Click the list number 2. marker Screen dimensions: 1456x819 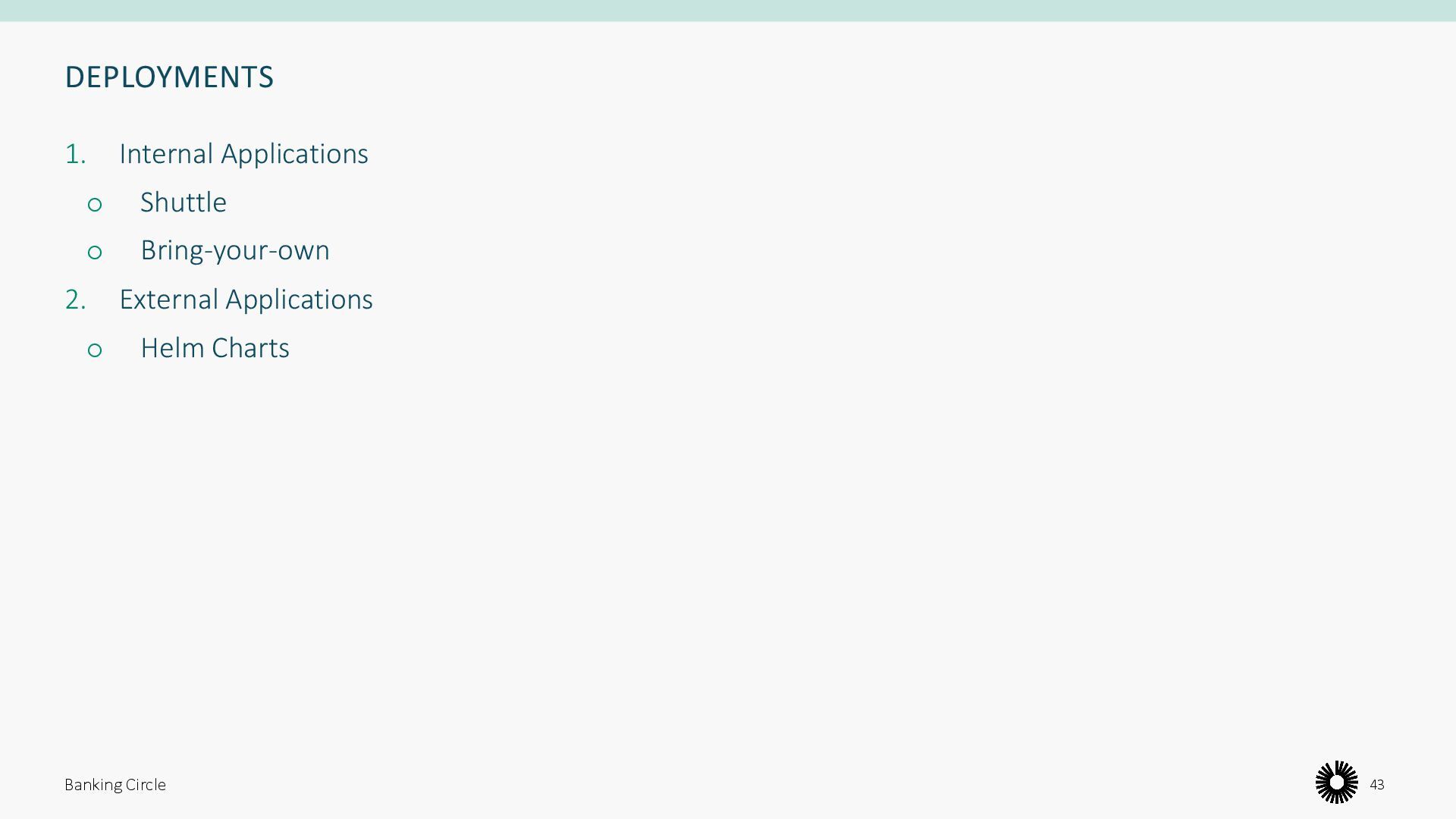[x=76, y=300]
